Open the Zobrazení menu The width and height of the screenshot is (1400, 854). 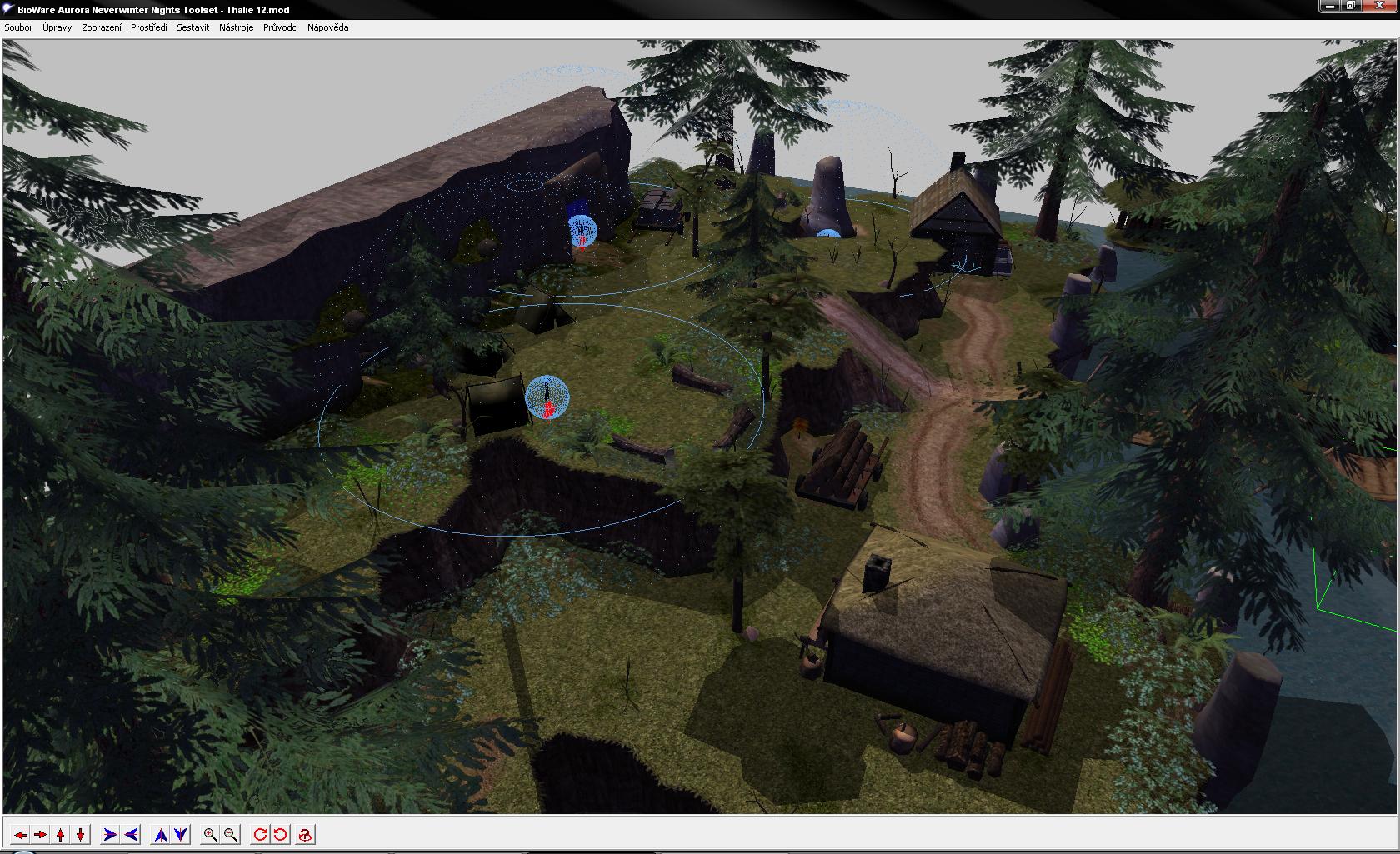click(x=102, y=27)
